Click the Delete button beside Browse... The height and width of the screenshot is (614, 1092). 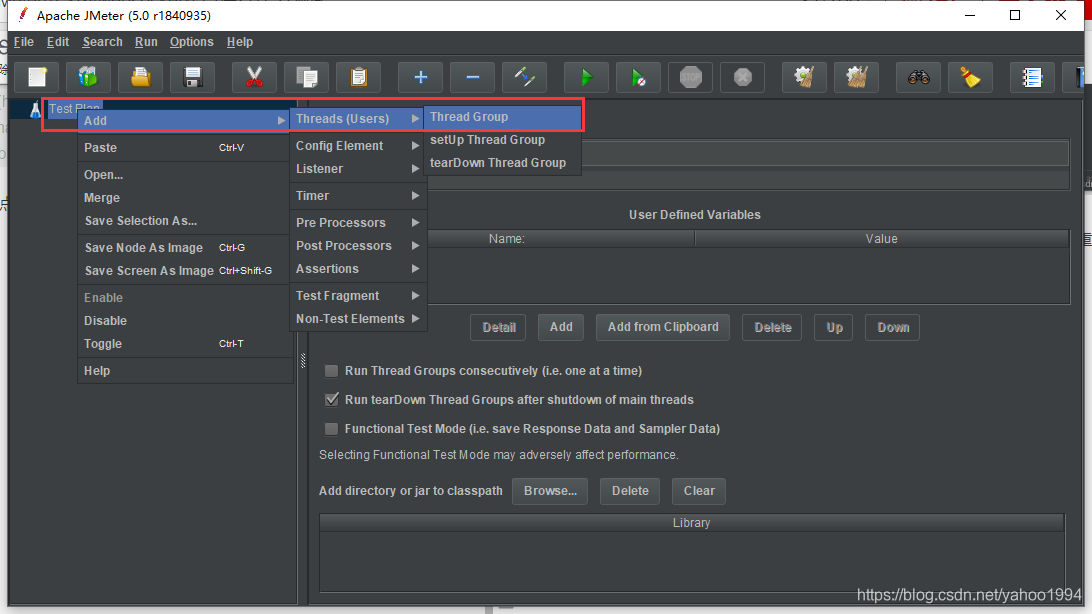click(630, 491)
